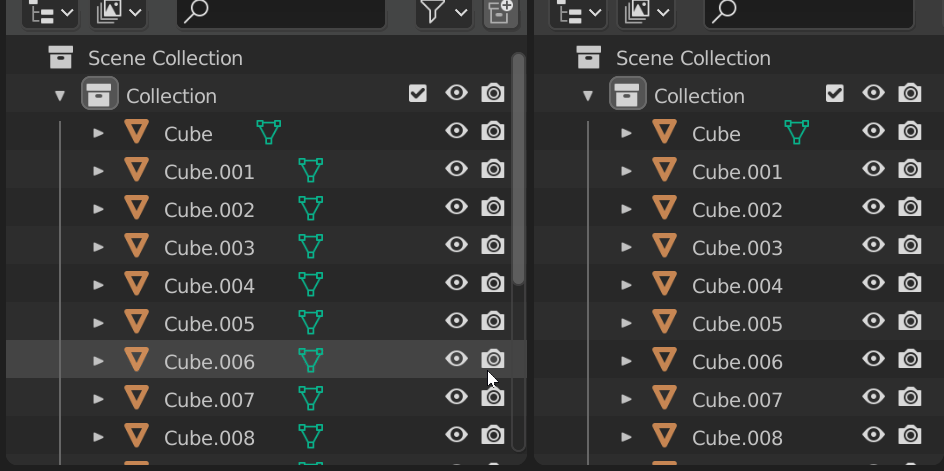Open editor type dropdown in left outliner
944x471 pixels.
pos(51,12)
